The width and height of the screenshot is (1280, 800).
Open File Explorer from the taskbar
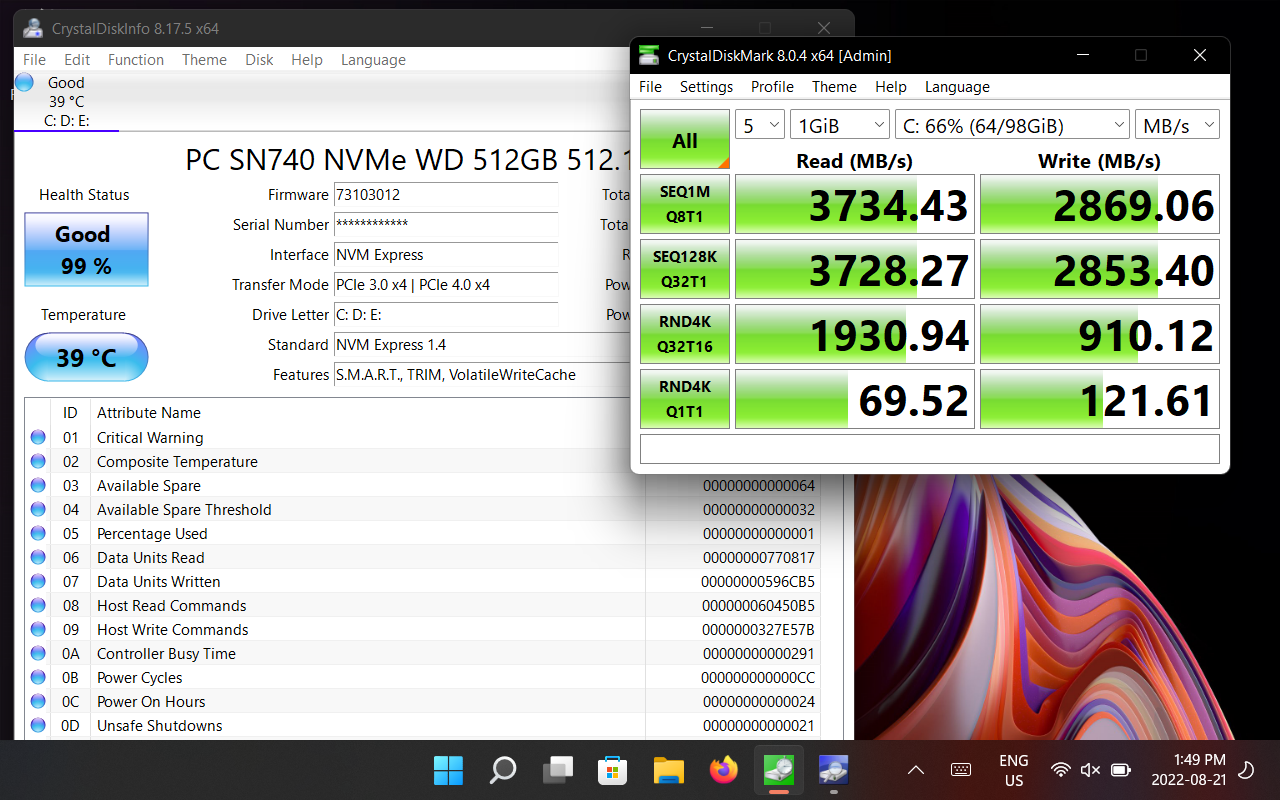coord(668,770)
